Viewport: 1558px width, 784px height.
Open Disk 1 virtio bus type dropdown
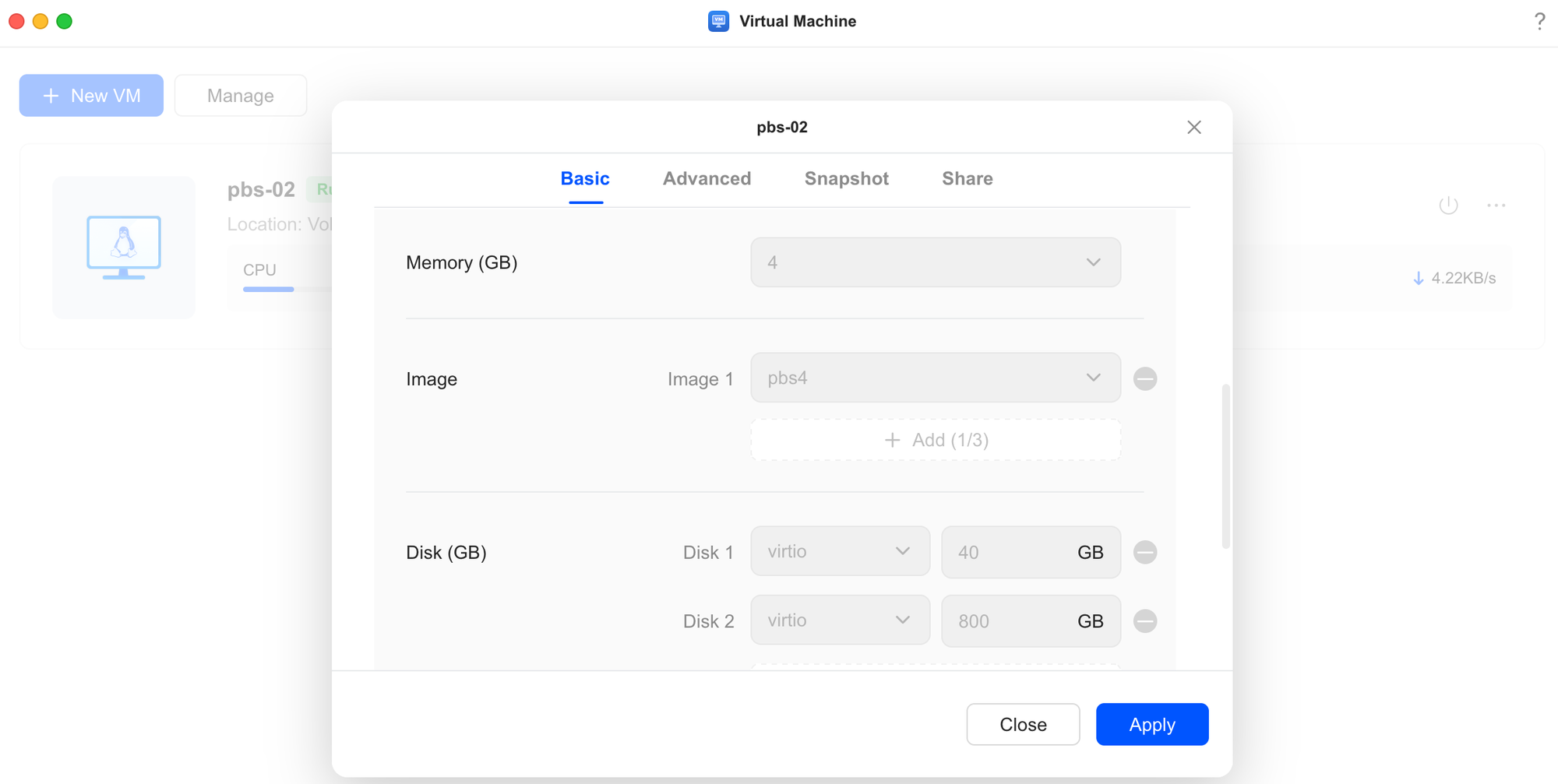[839, 552]
